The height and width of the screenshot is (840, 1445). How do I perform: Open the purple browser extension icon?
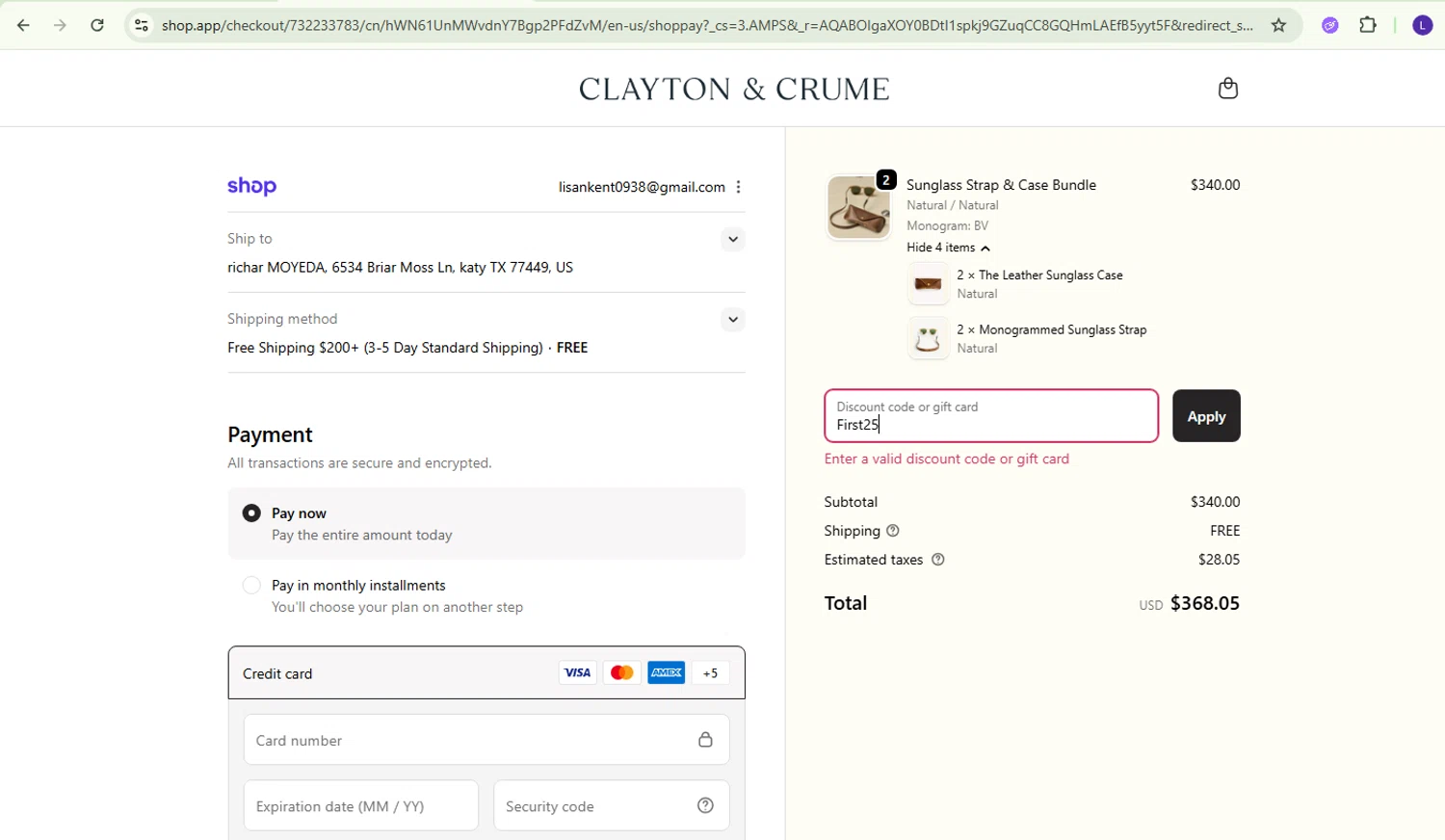coord(1330,26)
